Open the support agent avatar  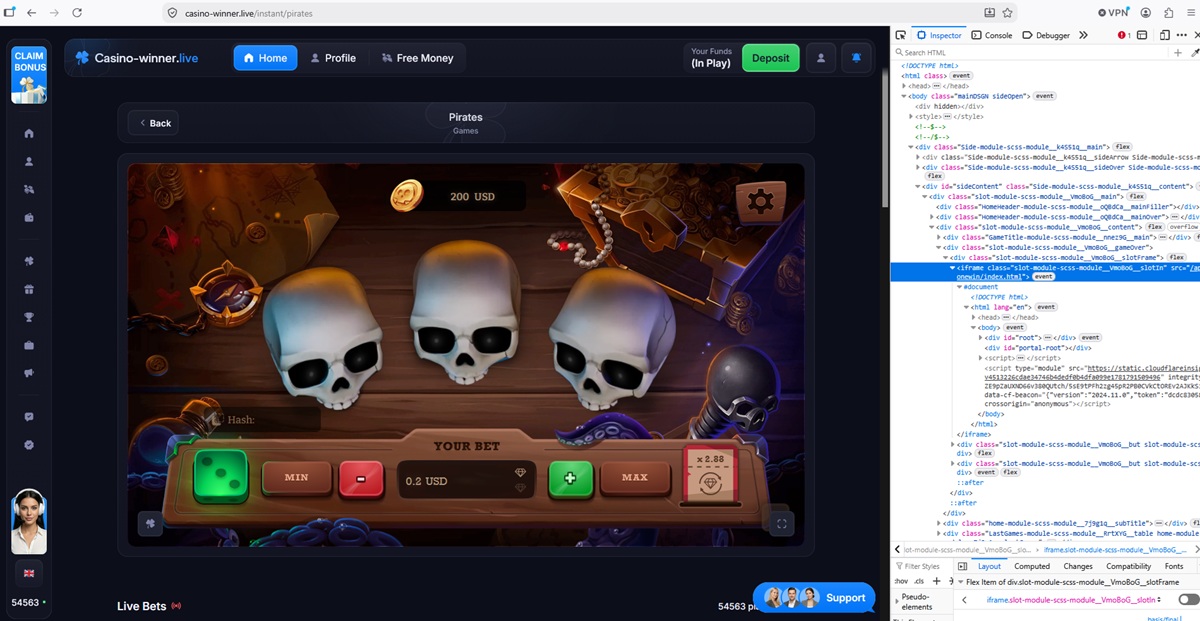[29, 521]
